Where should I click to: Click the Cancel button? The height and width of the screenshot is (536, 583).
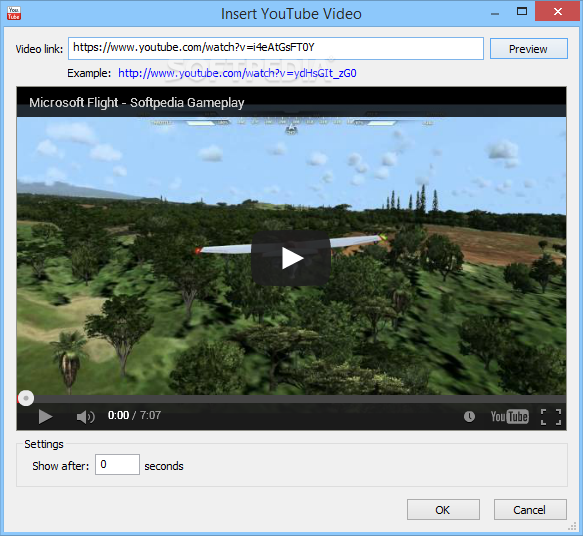[530, 510]
